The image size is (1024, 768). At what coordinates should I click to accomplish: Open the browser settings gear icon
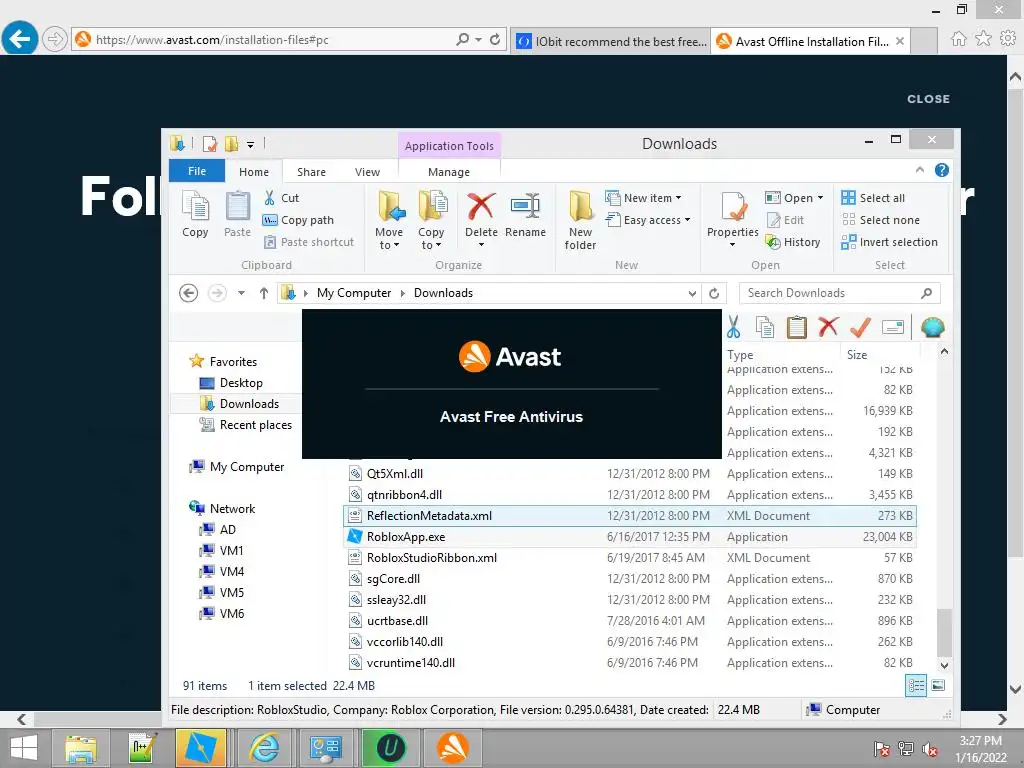click(1008, 39)
